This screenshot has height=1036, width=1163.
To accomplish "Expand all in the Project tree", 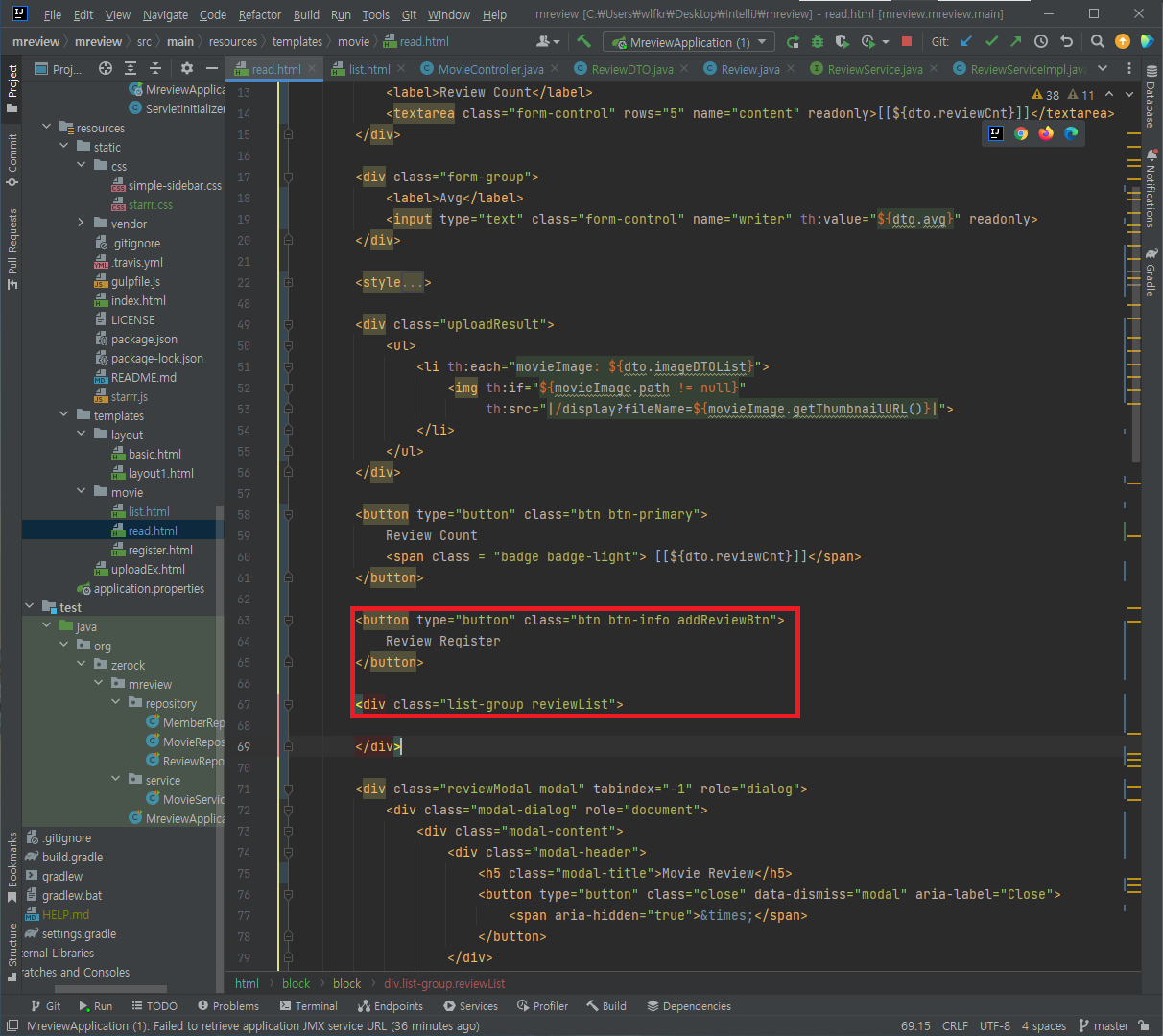I will point(131,68).
